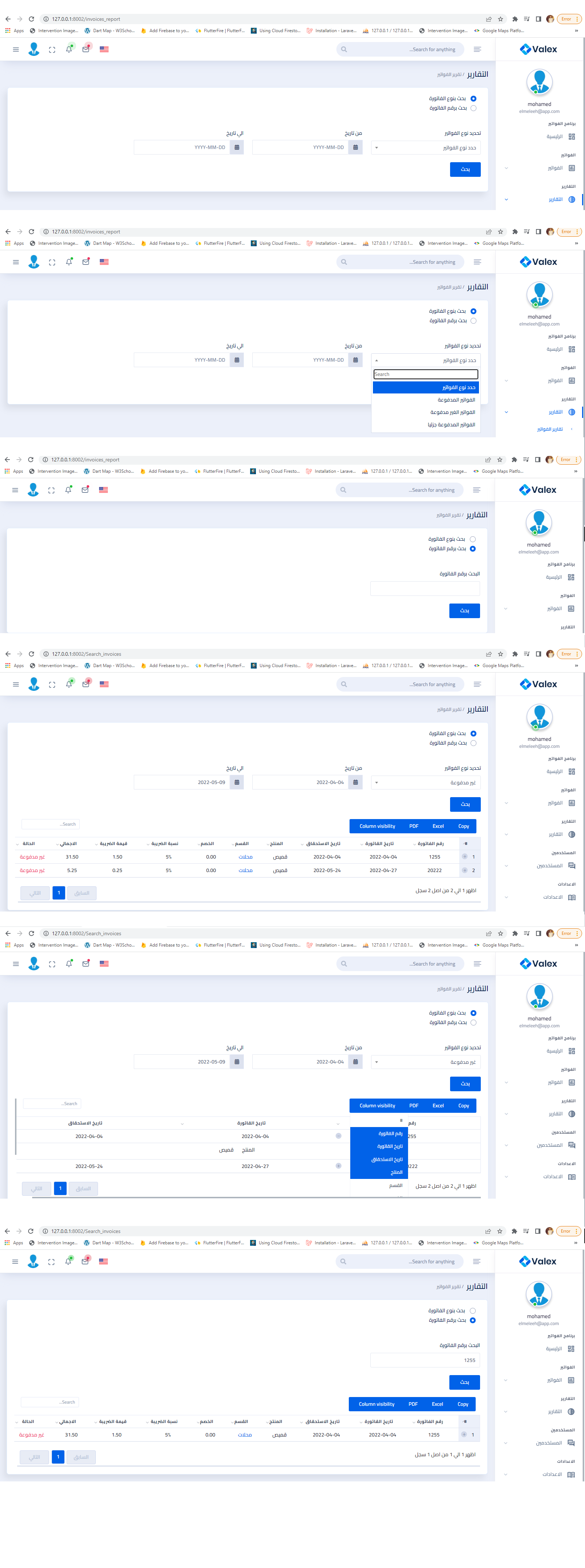Image resolution: width=585 pixels, height=1568 pixels.
Task: Click 'السابق' pagination button in two-row panel
Action: pyautogui.click(x=82, y=893)
